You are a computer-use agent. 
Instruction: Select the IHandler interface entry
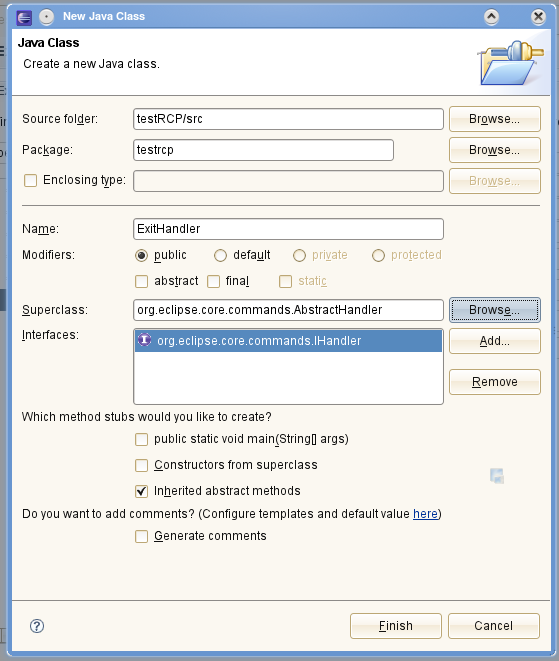coord(288,341)
